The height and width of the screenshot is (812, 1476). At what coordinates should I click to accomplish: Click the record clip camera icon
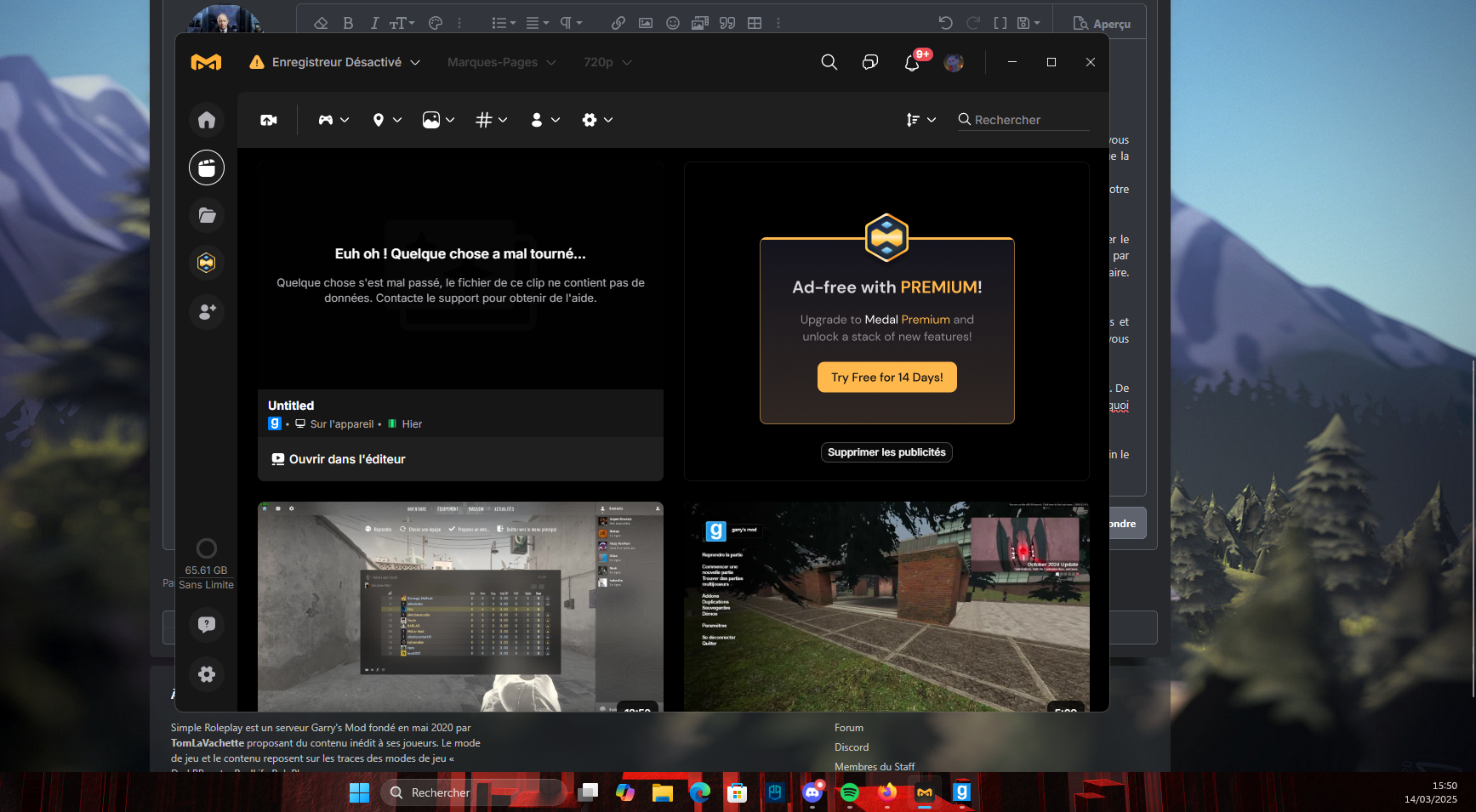coord(269,120)
